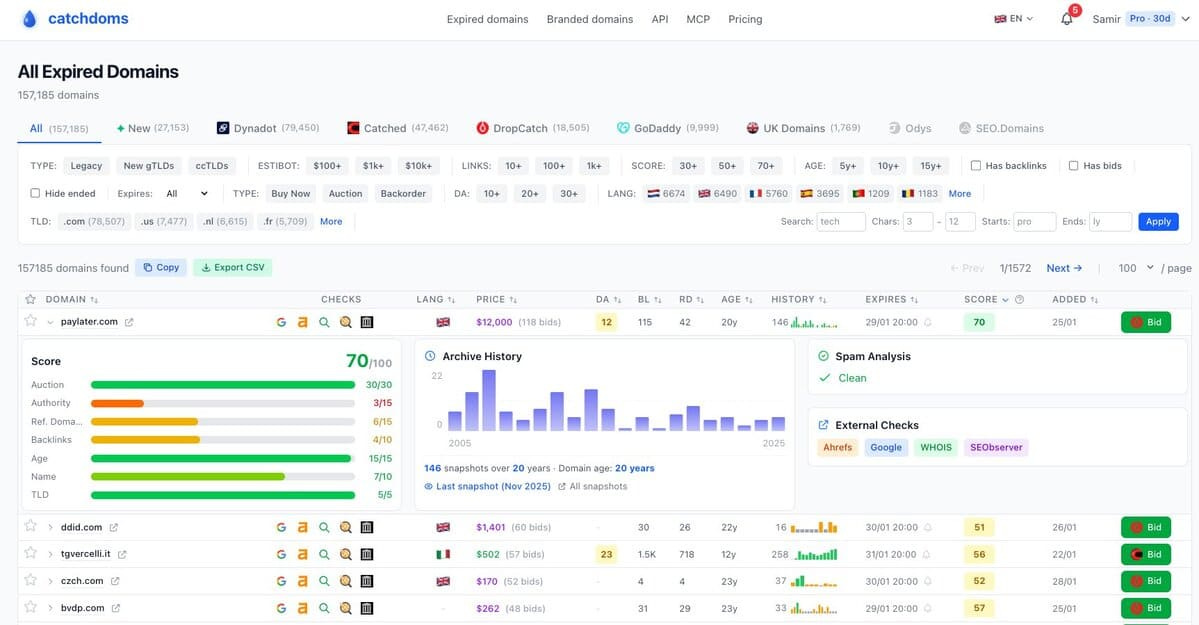The height and width of the screenshot is (625, 1199).
Task: Open external link icon next to paylater.com
Action: [x=129, y=322]
